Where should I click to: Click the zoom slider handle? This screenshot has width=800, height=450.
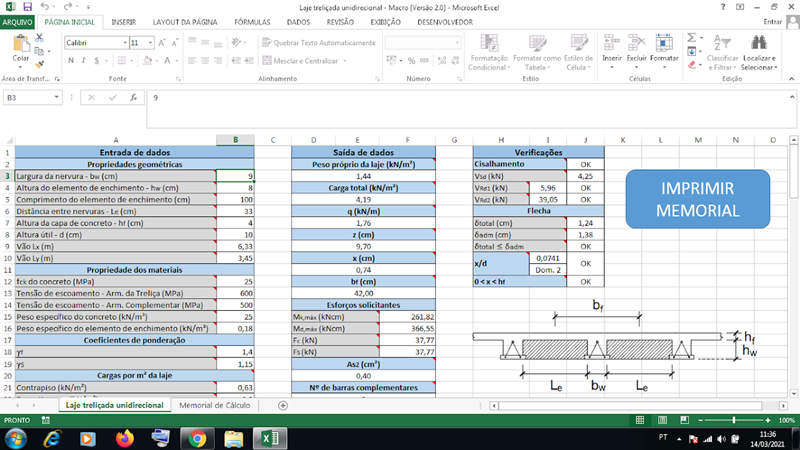click(734, 420)
